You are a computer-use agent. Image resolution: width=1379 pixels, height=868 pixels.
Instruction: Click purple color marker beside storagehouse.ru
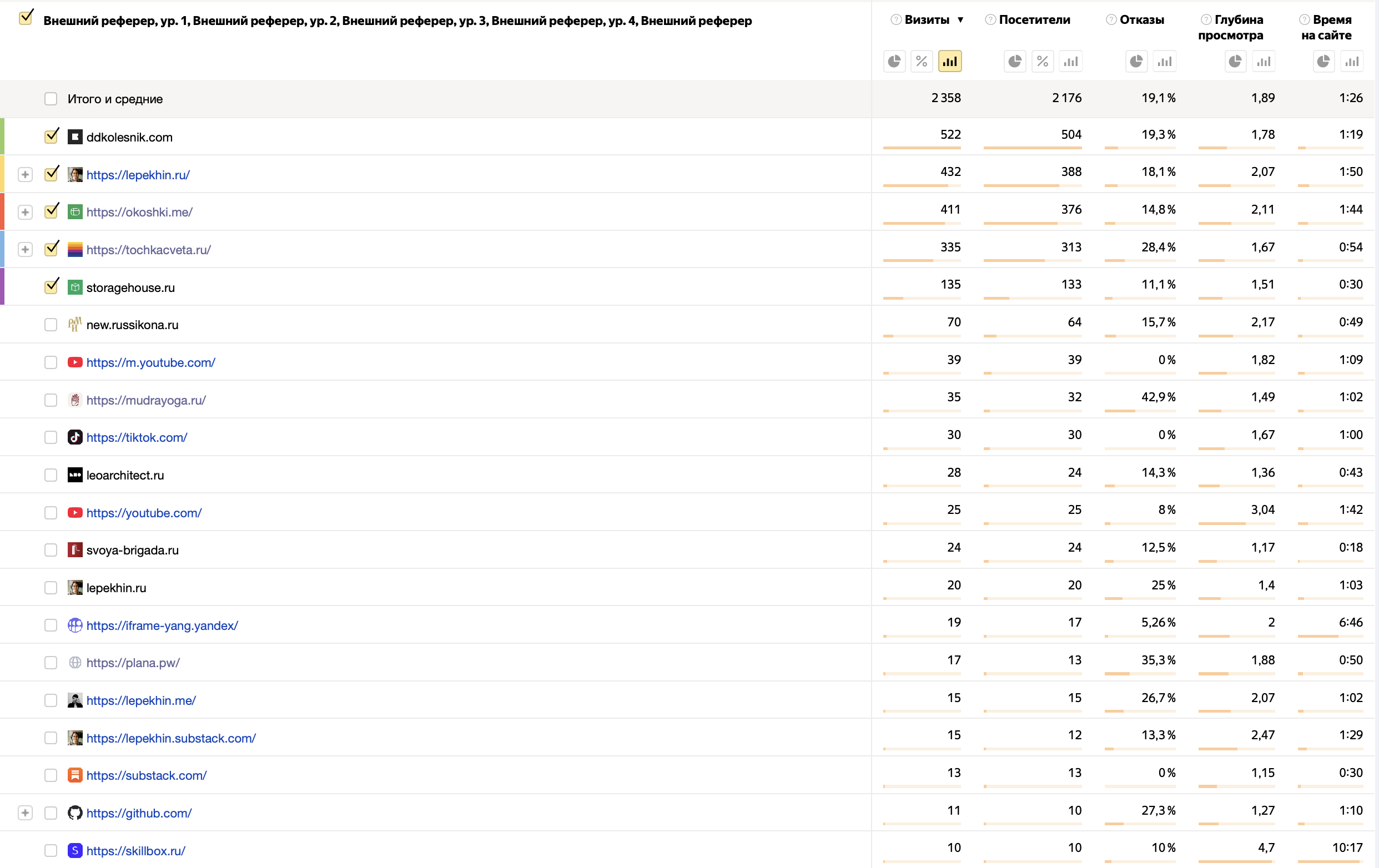pos(2,286)
